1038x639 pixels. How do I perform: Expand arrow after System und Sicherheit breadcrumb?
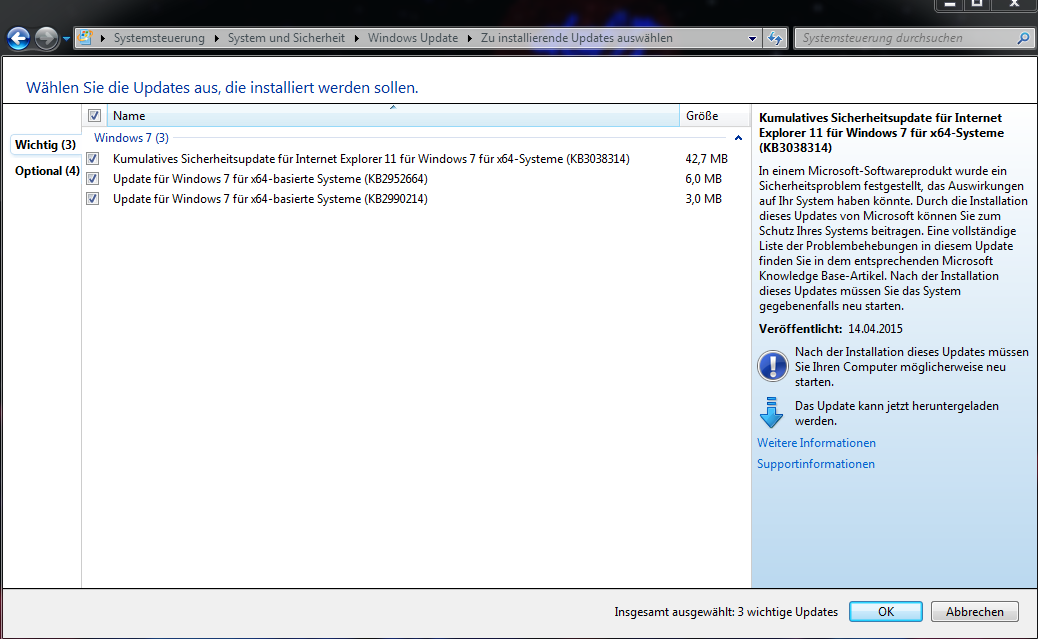[356, 38]
